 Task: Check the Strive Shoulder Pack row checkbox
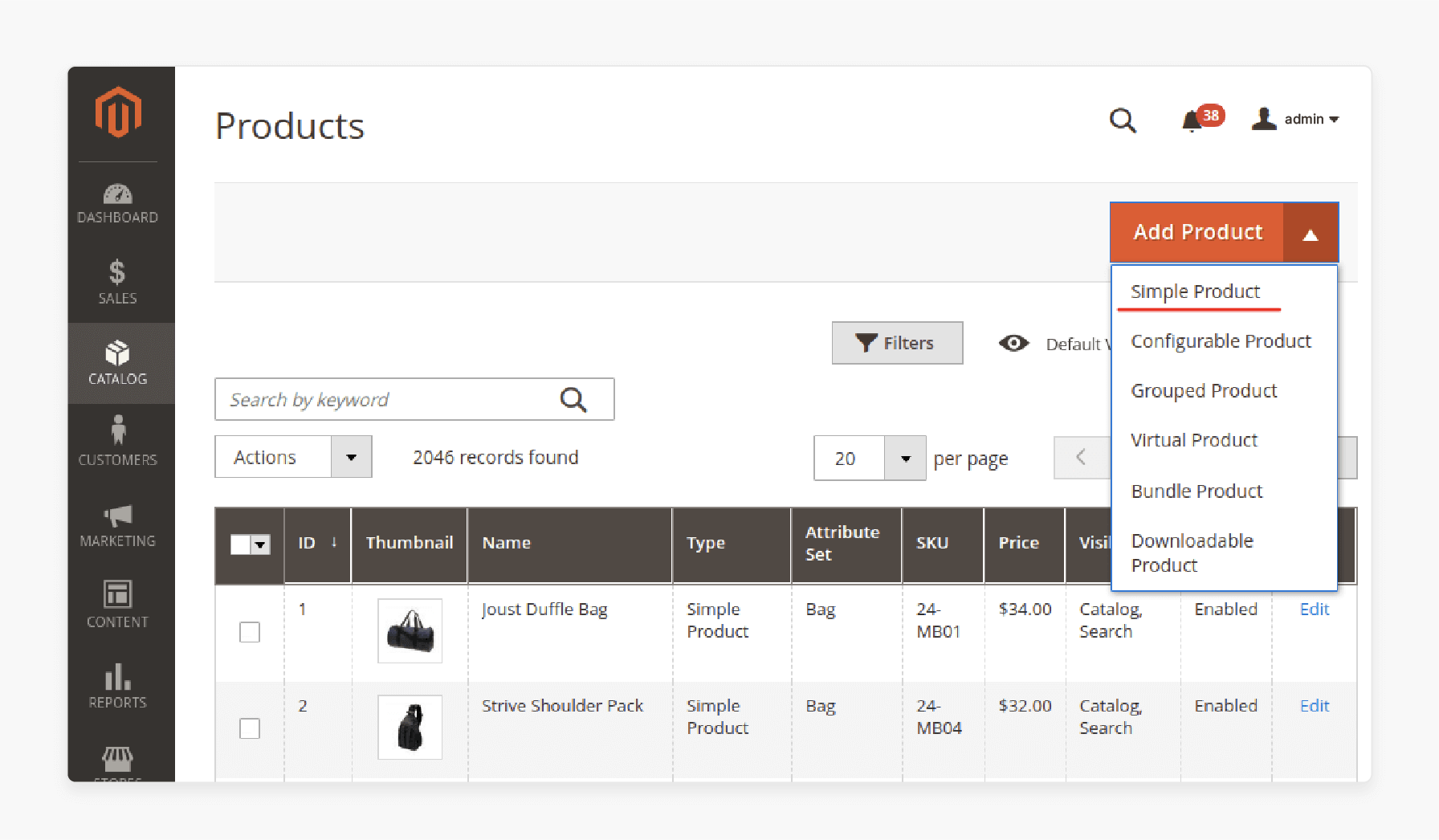tap(250, 728)
